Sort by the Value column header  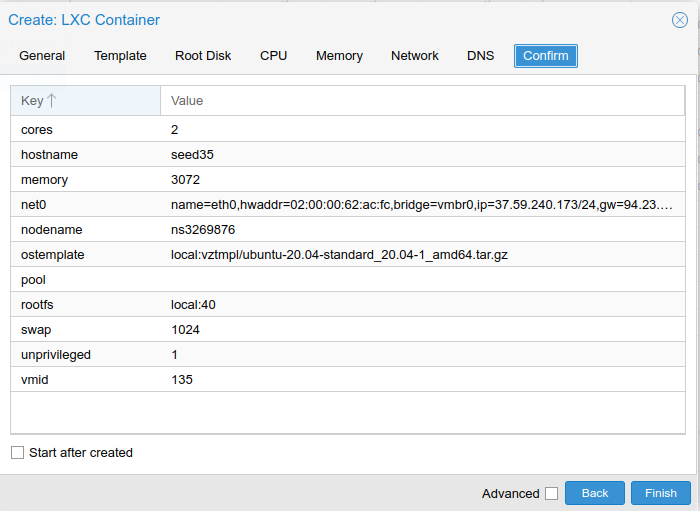(x=420, y=101)
